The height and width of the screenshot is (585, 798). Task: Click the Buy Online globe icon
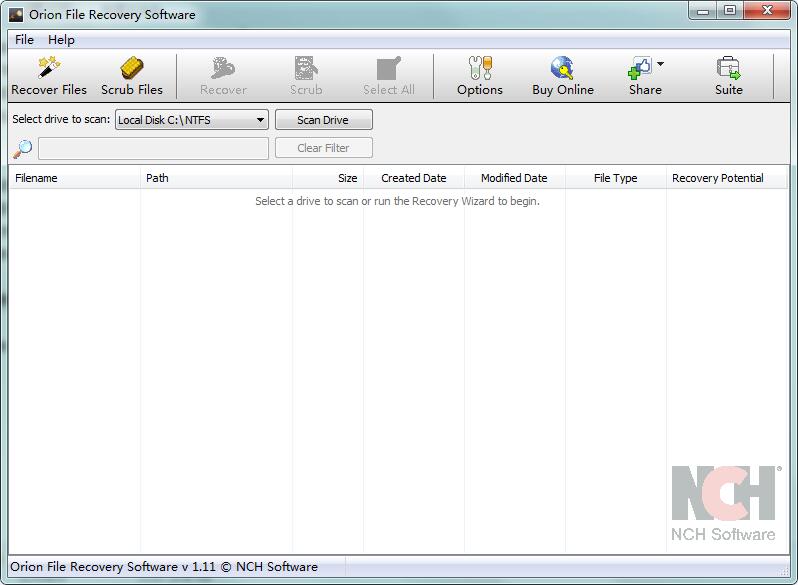pos(562,68)
